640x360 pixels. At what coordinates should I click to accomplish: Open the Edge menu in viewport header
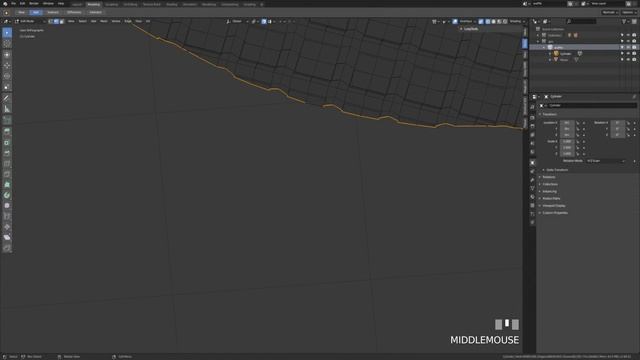pos(128,21)
